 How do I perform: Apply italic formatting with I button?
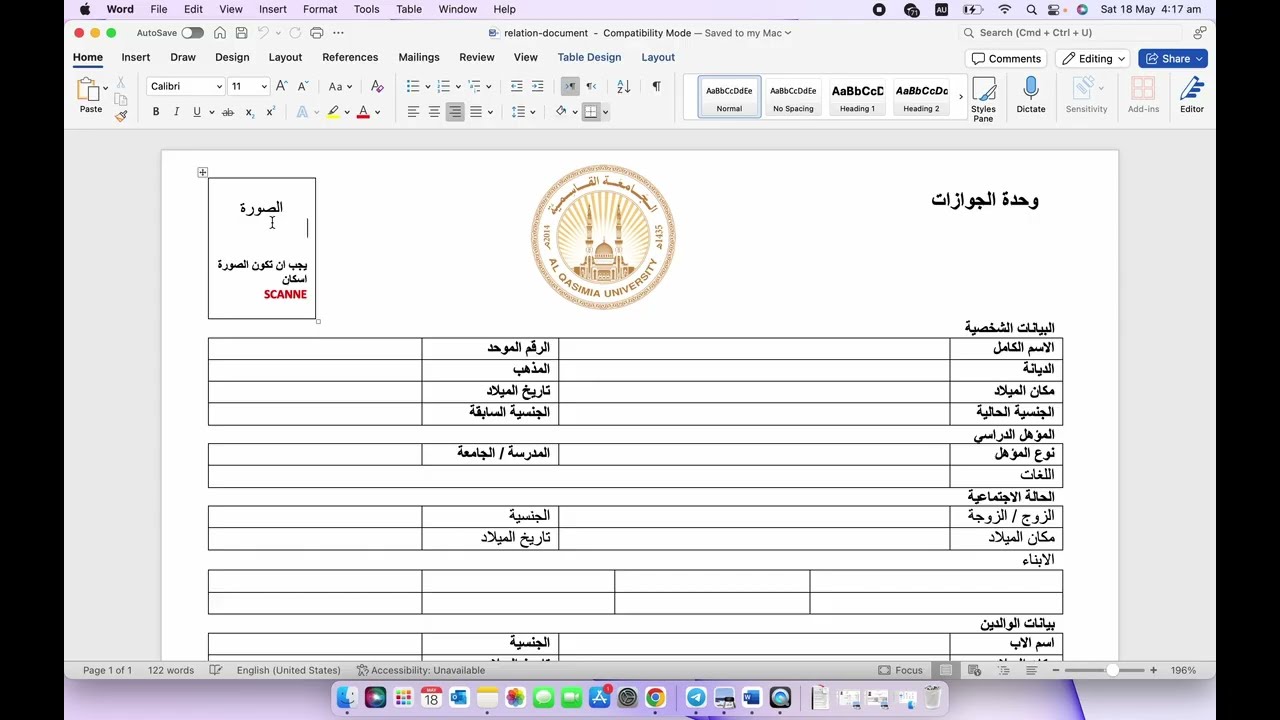tap(176, 112)
